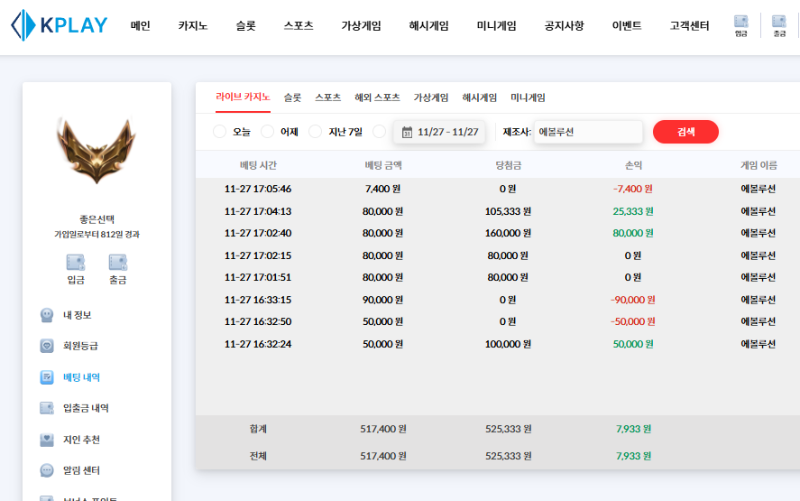Image resolution: width=800 pixels, height=501 pixels.
Task: Switch to the 해시게임 history tab
Action: point(479,97)
